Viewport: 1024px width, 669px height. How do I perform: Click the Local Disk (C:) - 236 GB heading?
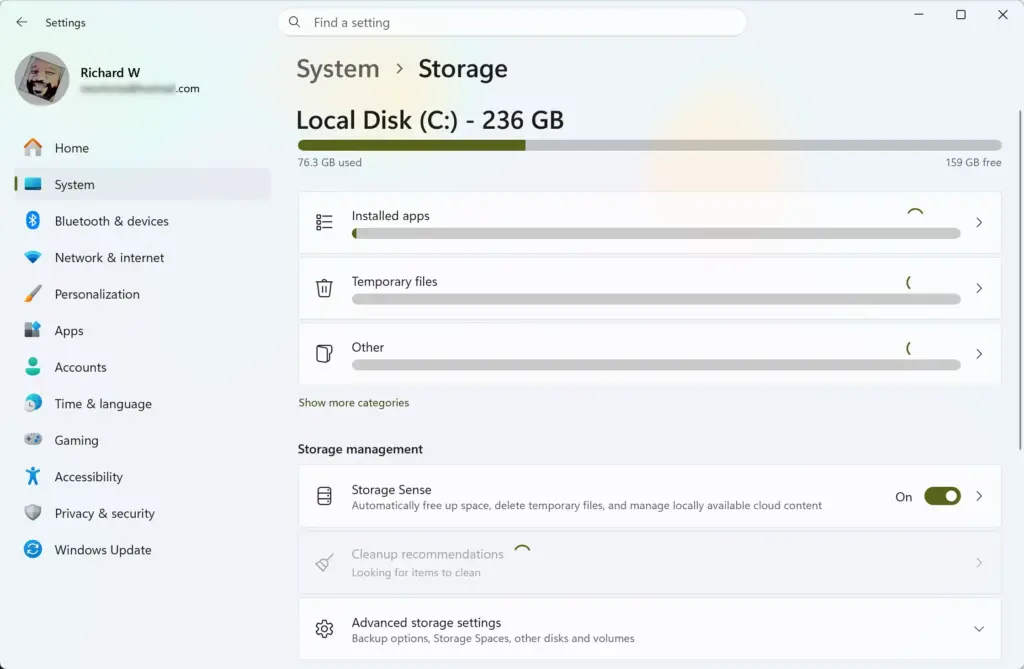point(430,120)
